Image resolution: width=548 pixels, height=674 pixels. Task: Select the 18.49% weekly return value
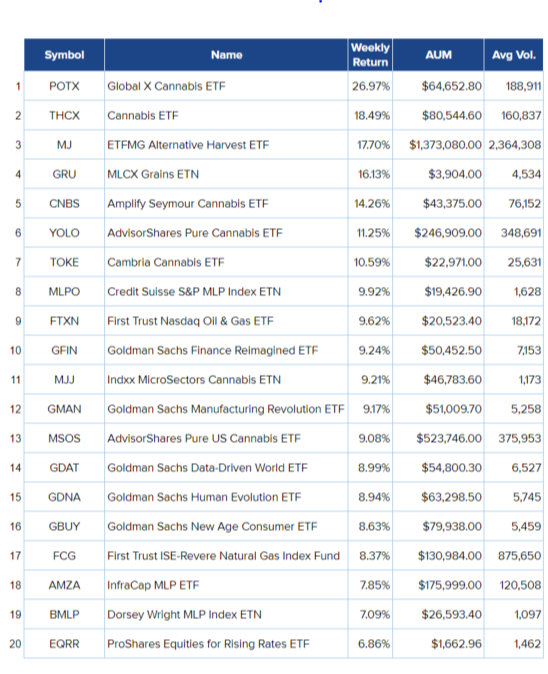pyautogui.click(x=372, y=116)
